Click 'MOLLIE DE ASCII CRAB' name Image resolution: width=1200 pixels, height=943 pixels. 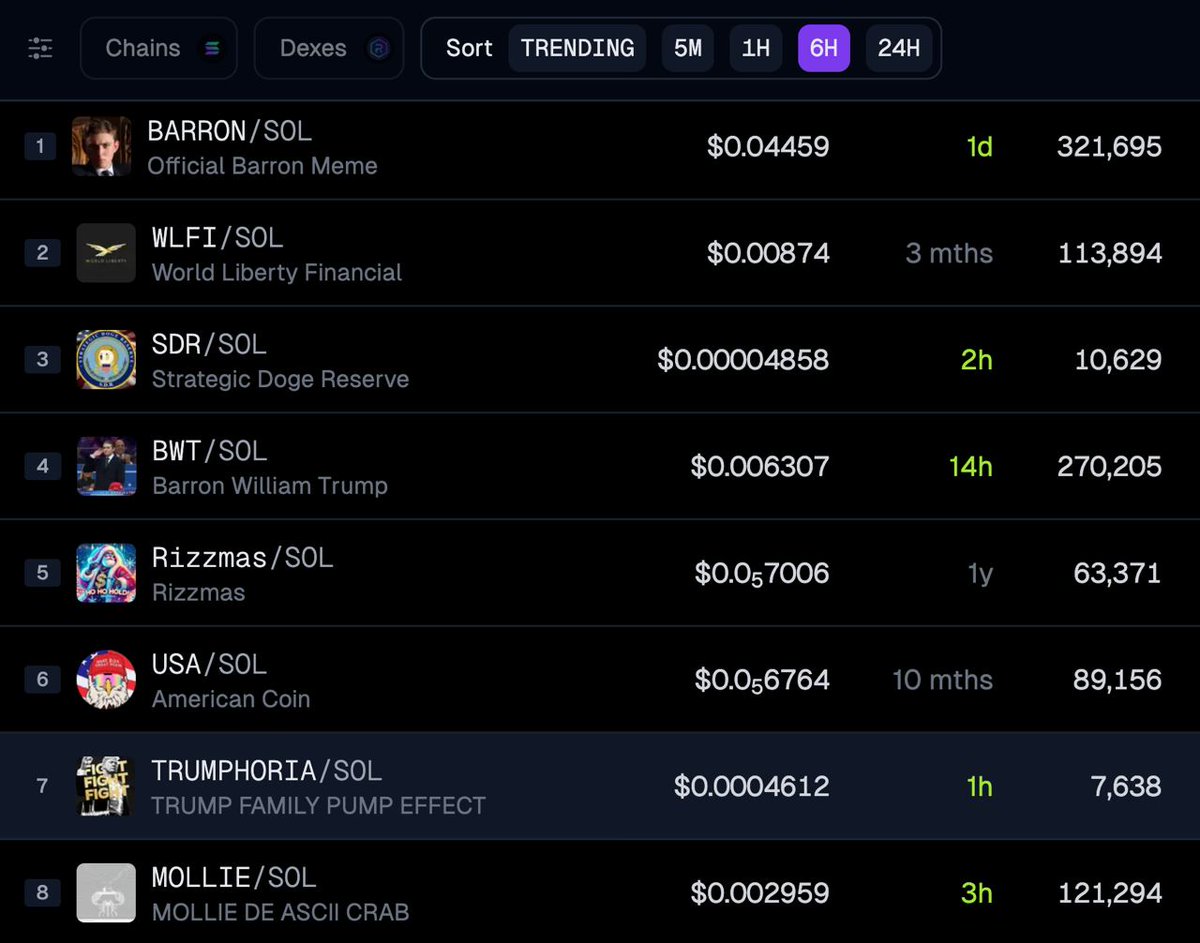280,912
